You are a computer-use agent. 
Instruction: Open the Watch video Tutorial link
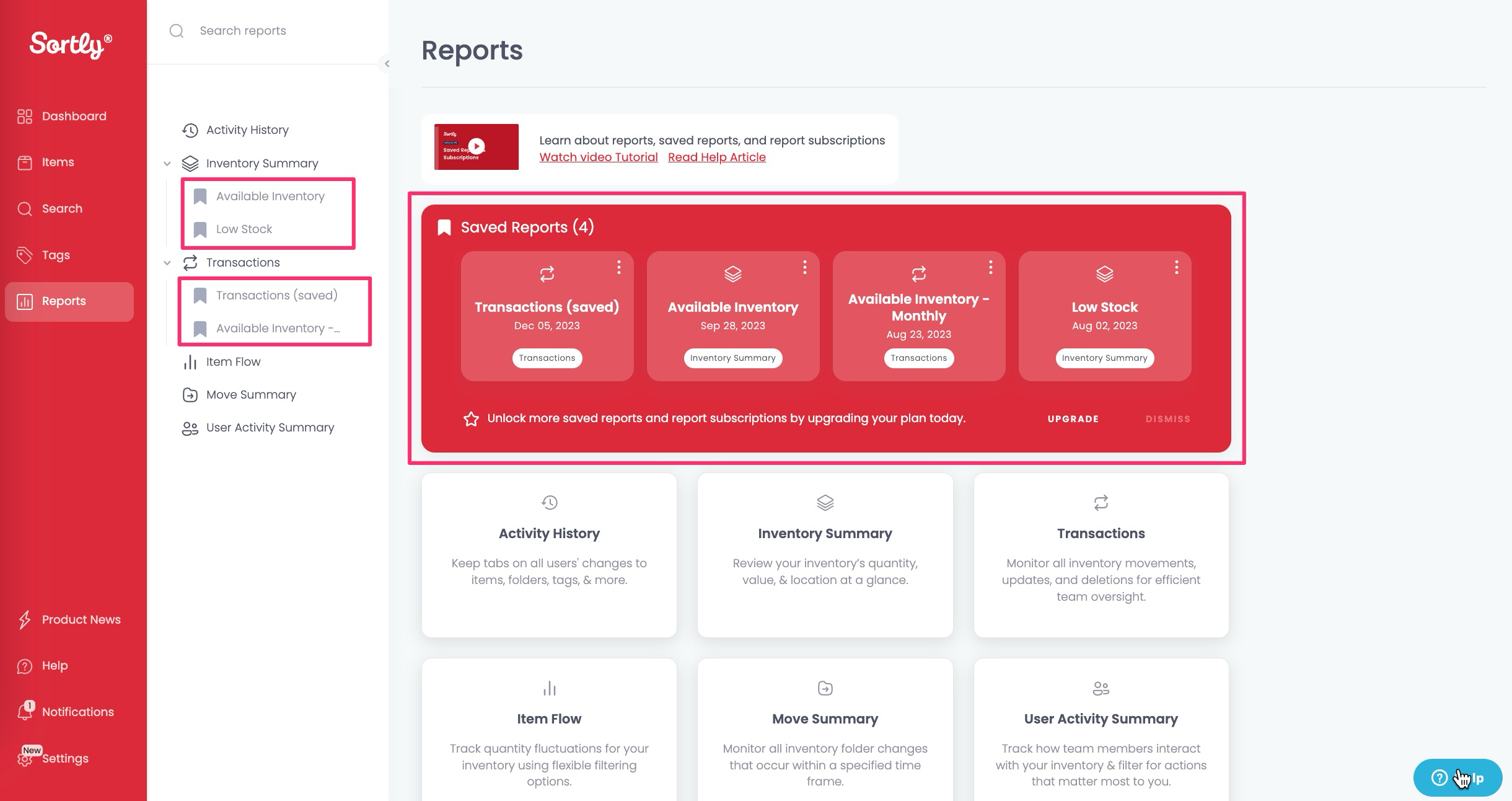598,157
